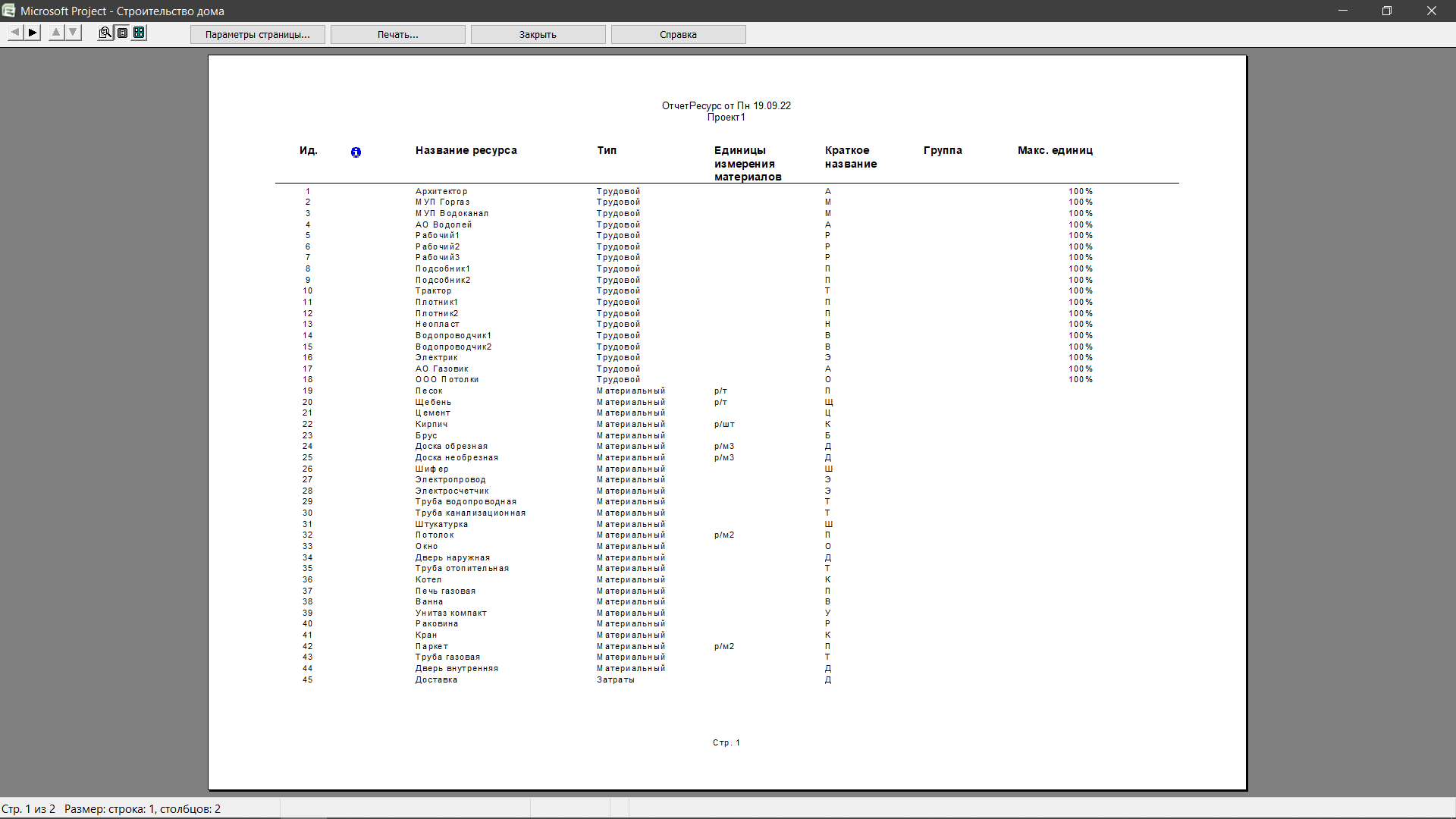Switch to multiple pages view
1456x819 pixels.
[139, 33]
